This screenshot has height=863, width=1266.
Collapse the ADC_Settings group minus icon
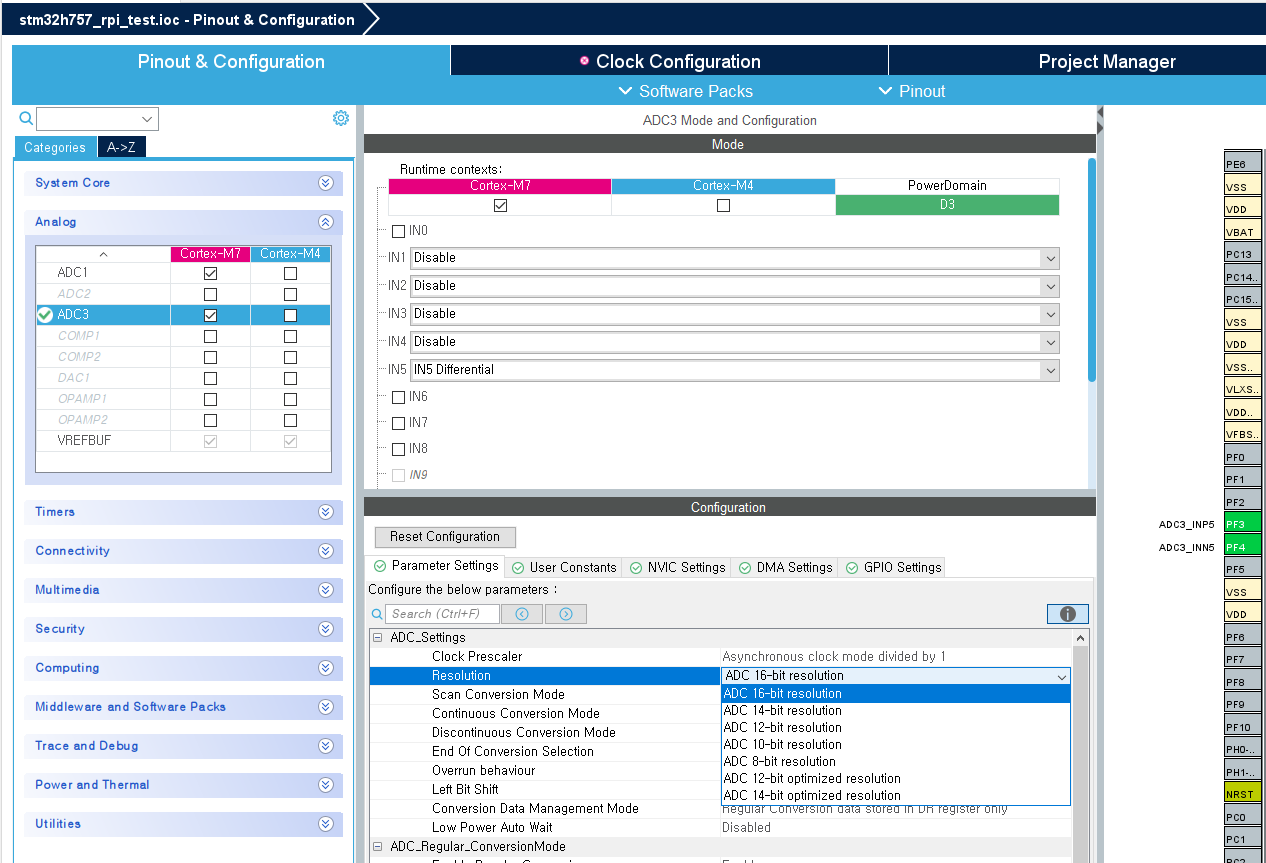pos(378,638)
